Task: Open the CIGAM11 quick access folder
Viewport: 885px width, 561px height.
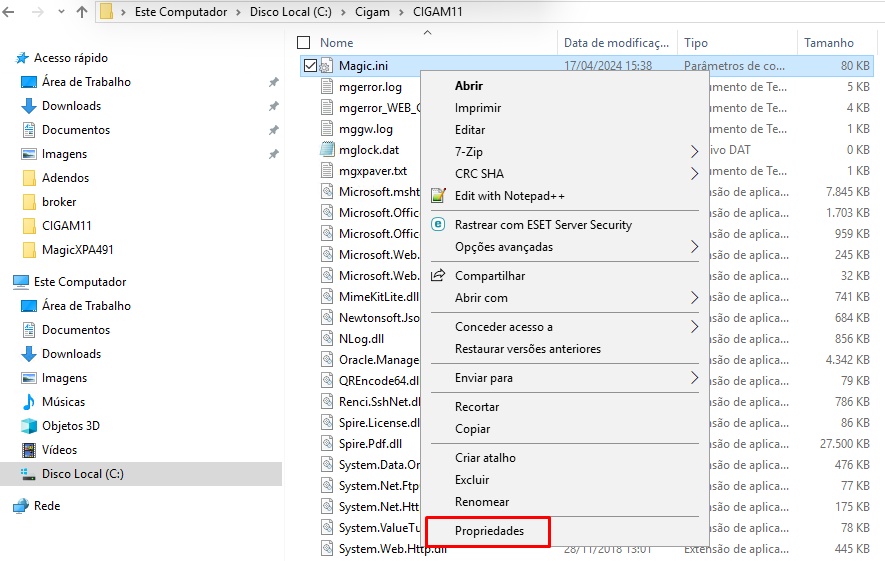Action: pyautogui.click(x=66, y=226)
